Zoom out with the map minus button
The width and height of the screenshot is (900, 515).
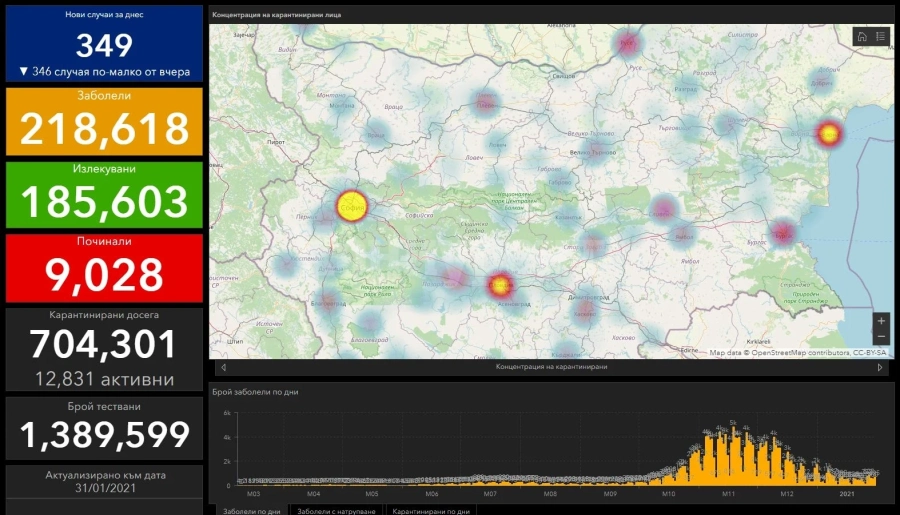click(881, 336)
